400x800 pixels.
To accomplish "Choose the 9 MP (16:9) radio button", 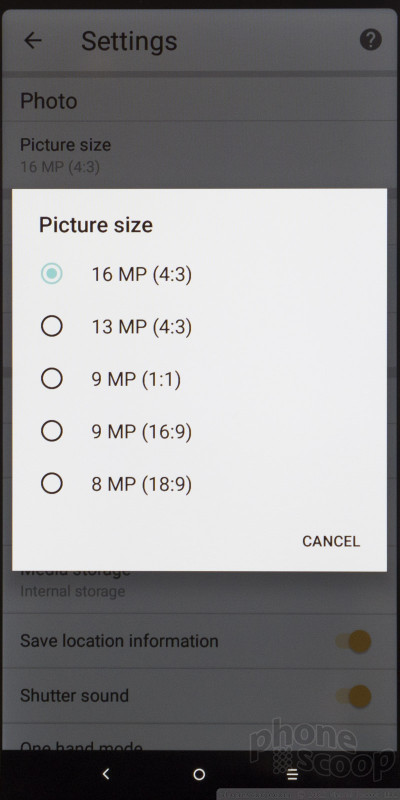I will point(52,431).
